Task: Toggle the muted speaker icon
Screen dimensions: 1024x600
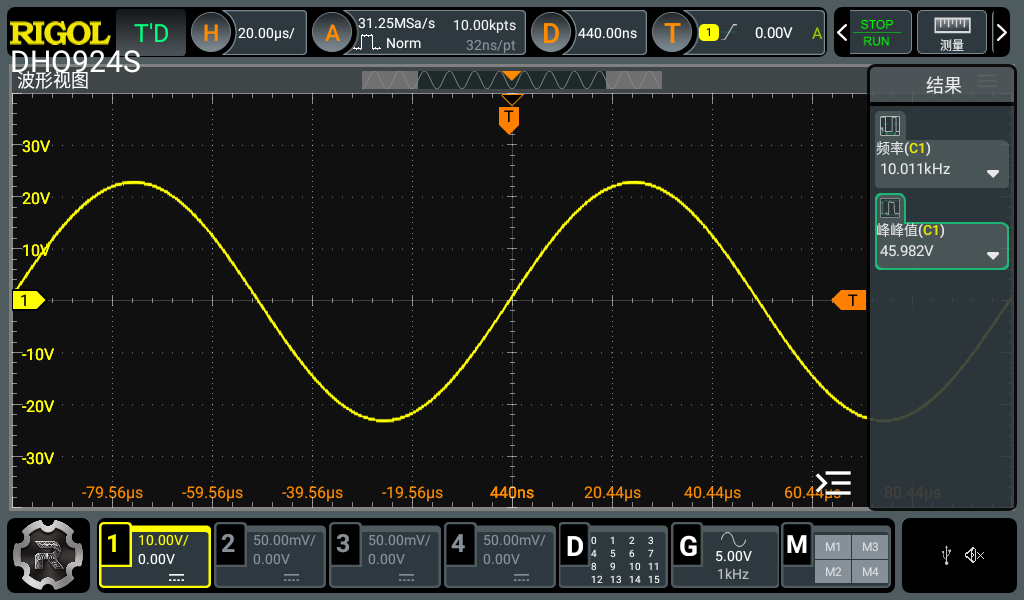Action: tap(974, 556)
